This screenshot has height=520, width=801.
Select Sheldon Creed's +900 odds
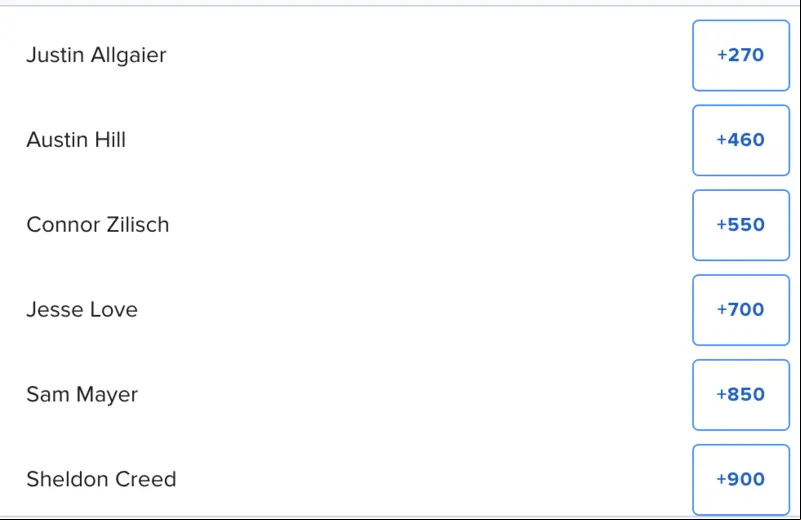(741, 479)
